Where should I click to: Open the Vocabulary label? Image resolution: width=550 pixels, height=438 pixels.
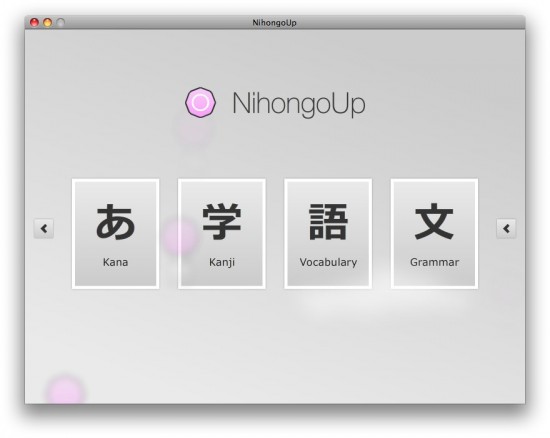tap(328, 262)
